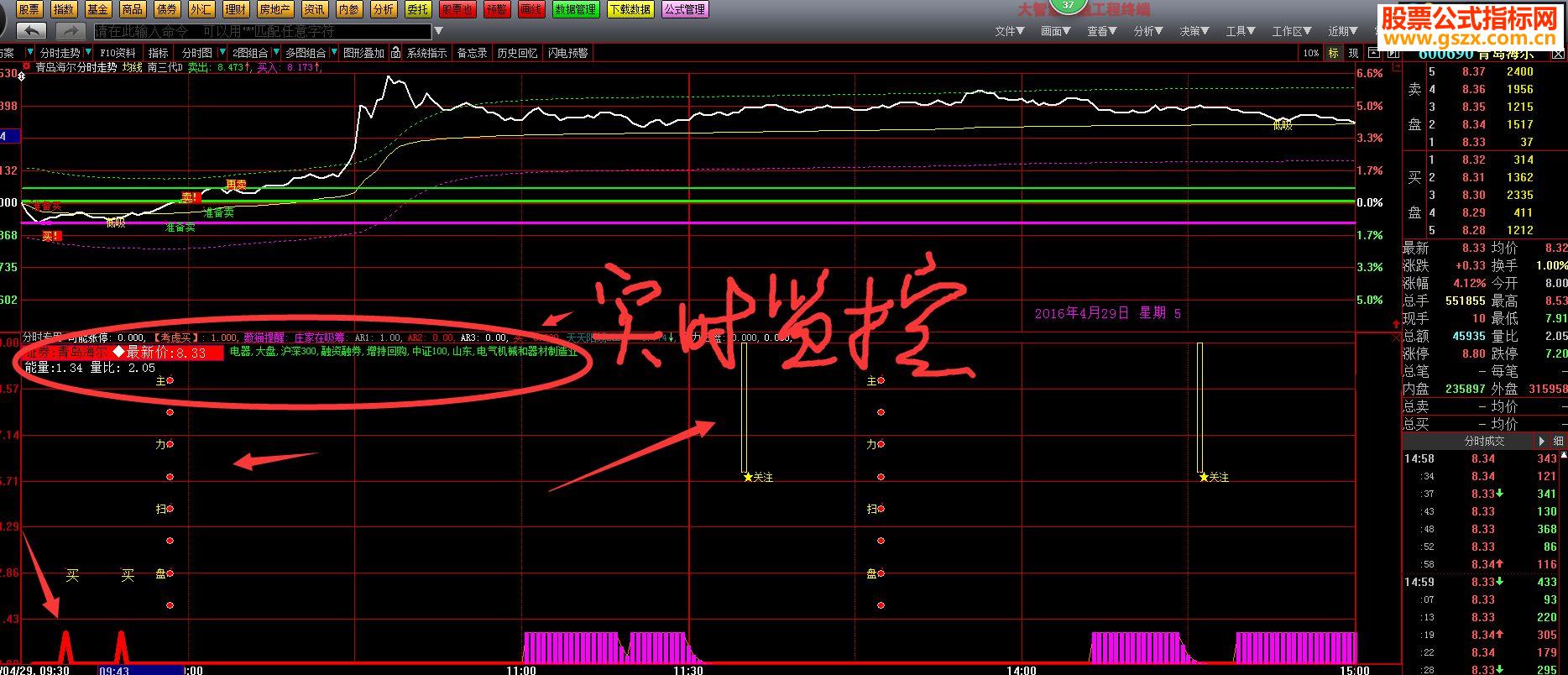Expand the 分时图 dropdown arrow
Screen dimensions: 1568x675
tap(221, 53)
